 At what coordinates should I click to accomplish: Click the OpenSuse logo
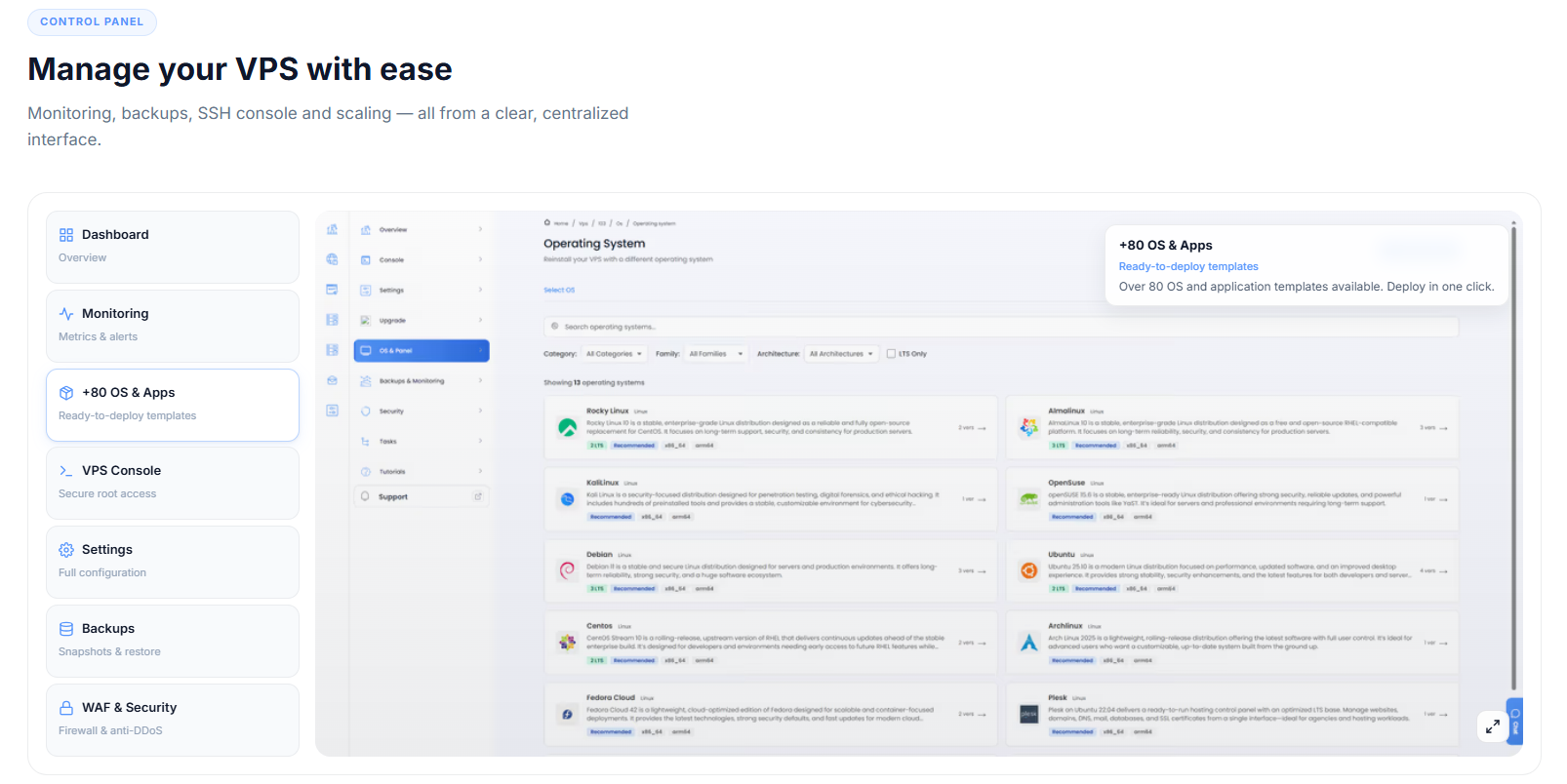tap(1029, 499)
